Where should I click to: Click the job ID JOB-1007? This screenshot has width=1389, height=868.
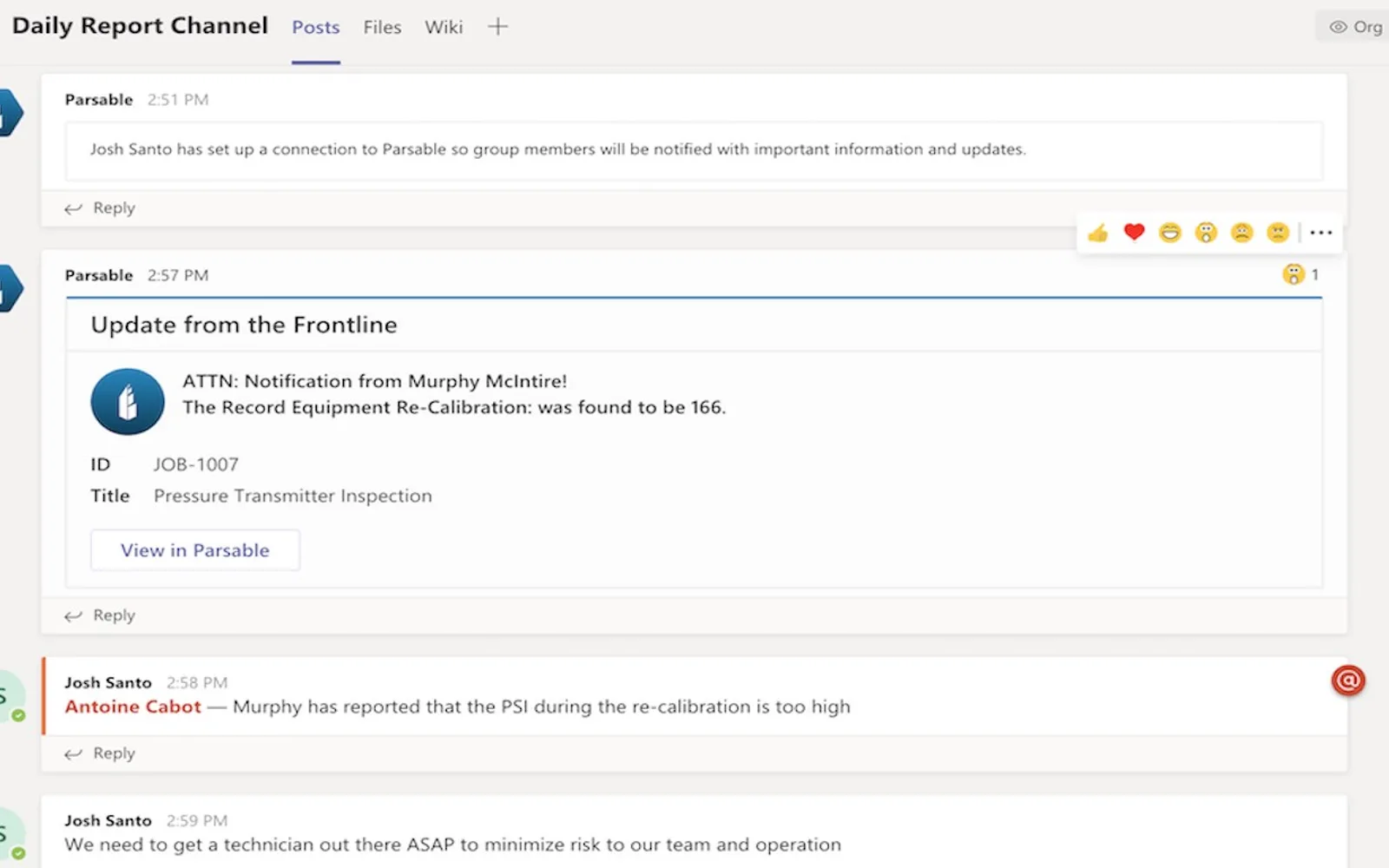(x=196, y=464)
